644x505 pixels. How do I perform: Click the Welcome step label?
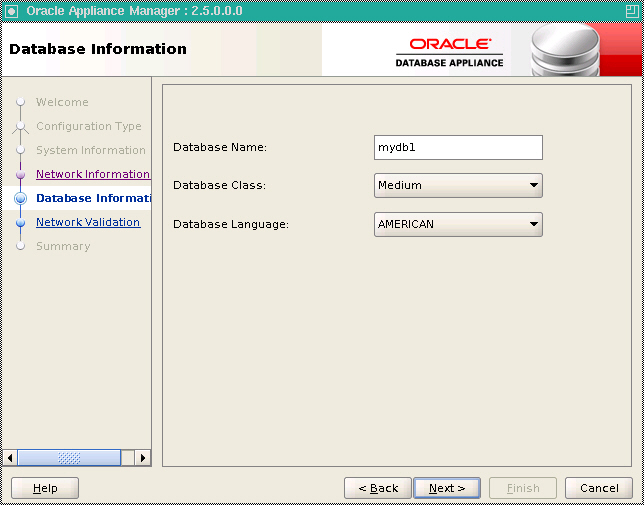coord(62,102)
